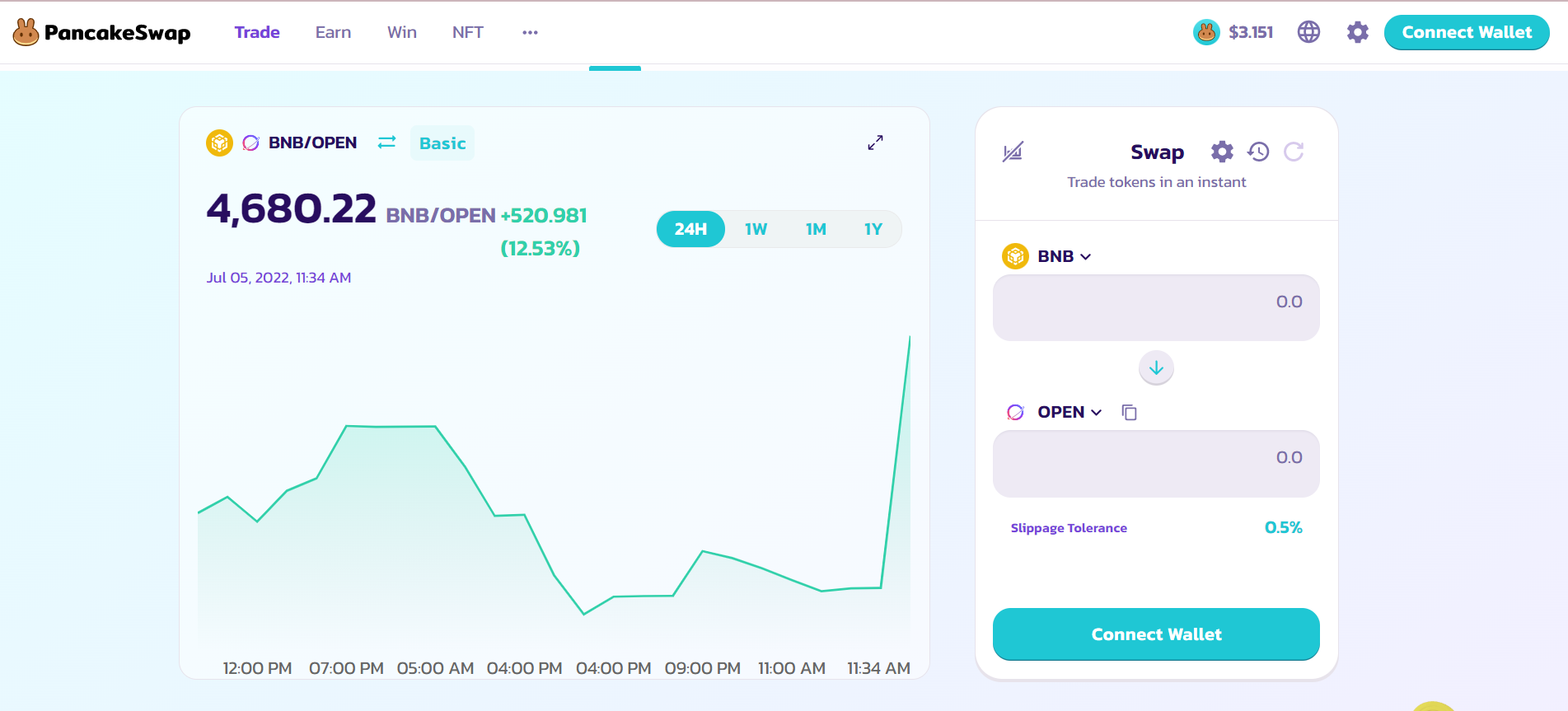The image size is (1568, 711).
Task: Click the Slippage Tolerance label
Action: coord(1069,528)
